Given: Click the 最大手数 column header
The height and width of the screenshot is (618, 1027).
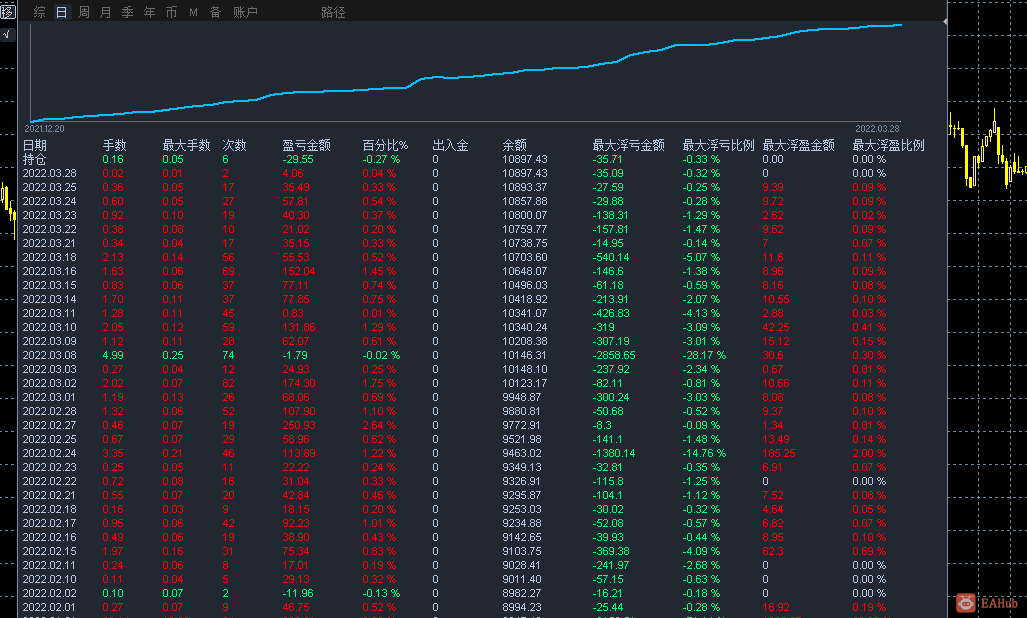Looking at the screenshot, I should coord(187,145).
